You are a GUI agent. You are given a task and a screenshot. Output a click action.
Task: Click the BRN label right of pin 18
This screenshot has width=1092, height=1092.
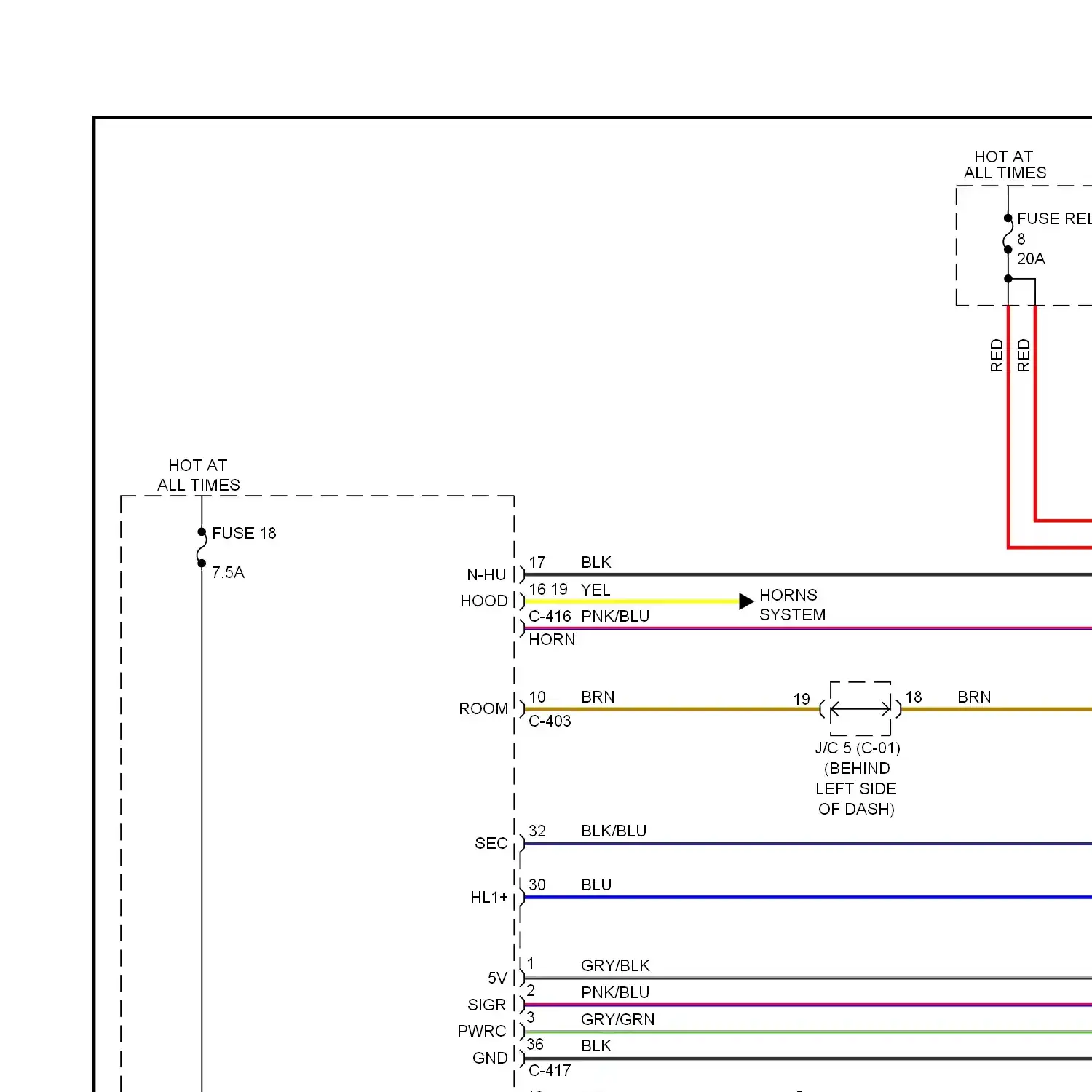974,697
